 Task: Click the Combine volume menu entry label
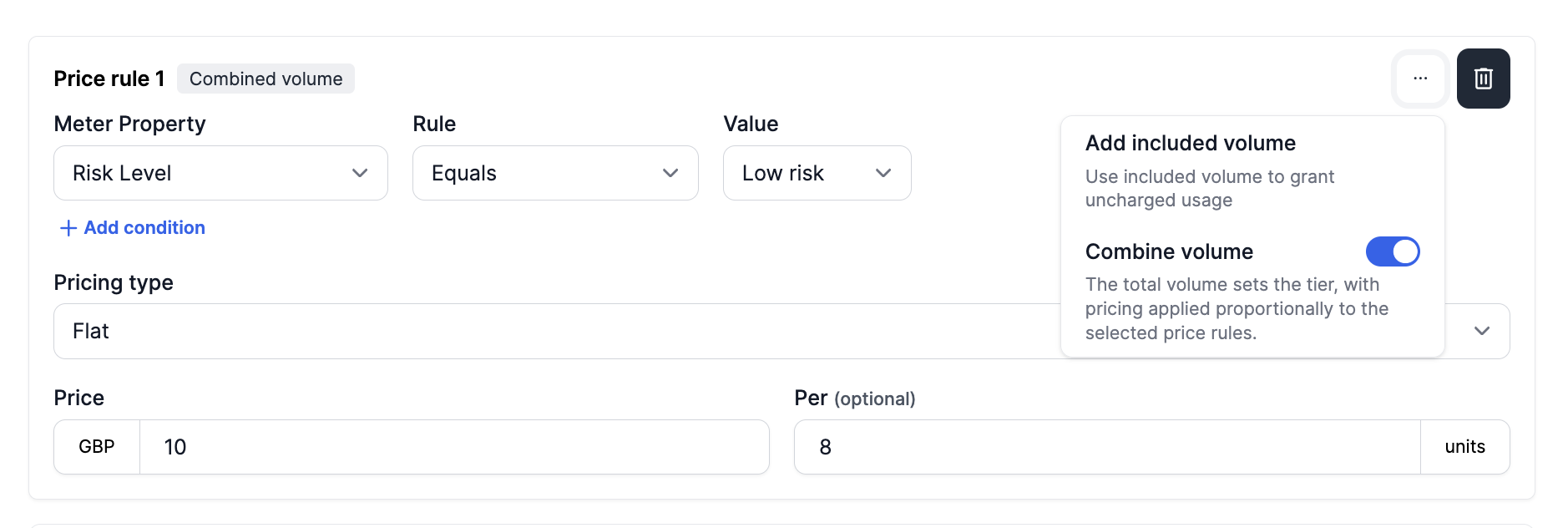tap(1169, 251)
